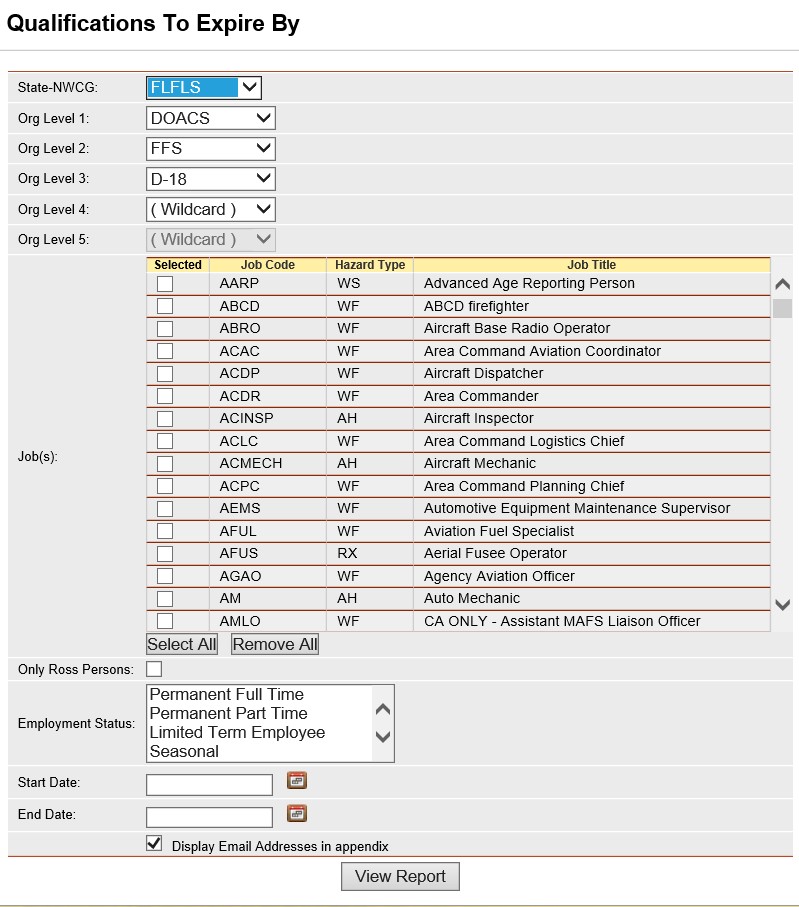This screenshot has height=907, width=799.
Task: Click the Area Command Planning Chief title
Action: (524, 486)
